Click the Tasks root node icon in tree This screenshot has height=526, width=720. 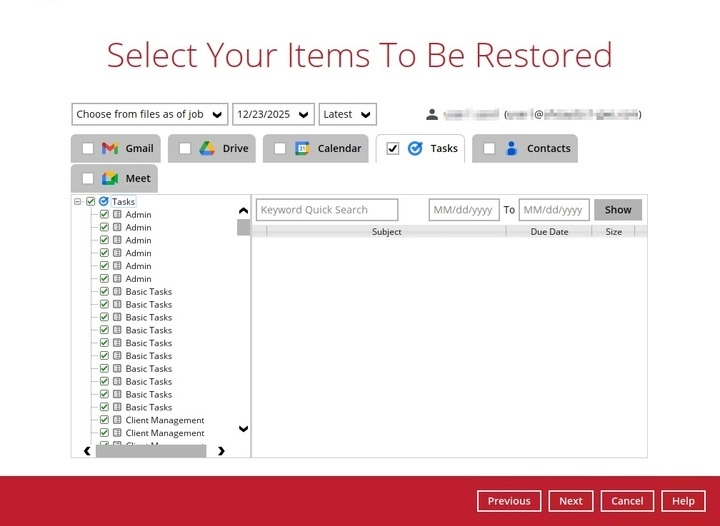tap(103, 202)
